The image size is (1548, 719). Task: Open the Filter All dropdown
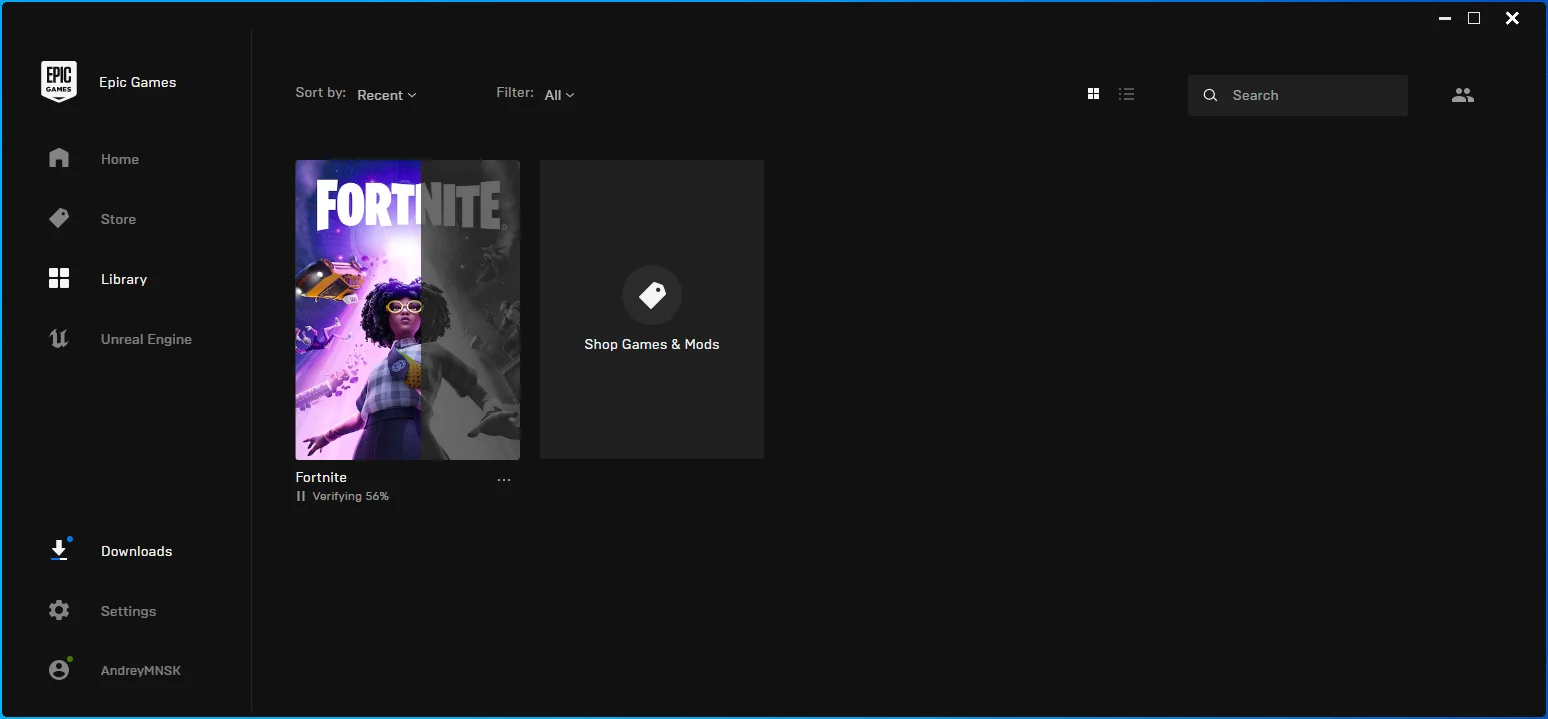point(559,95)
